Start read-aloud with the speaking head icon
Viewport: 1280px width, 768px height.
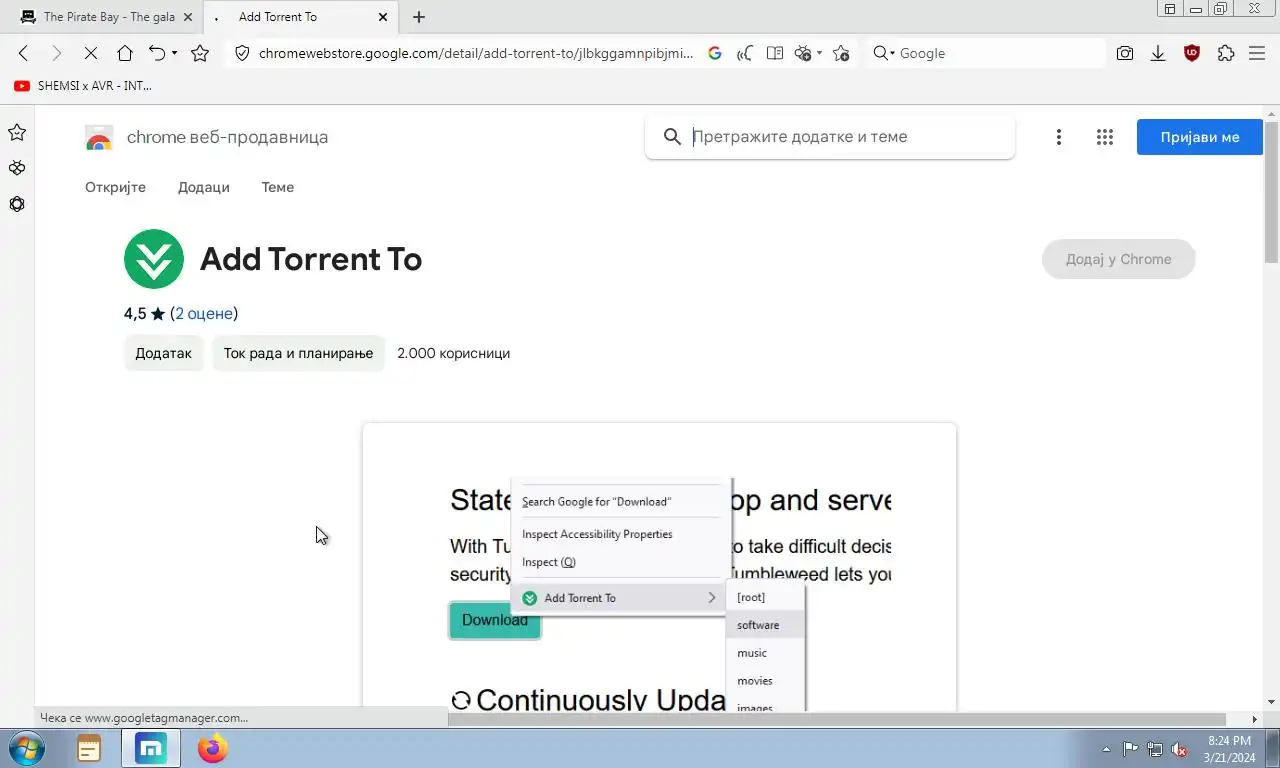pos(745,53)
